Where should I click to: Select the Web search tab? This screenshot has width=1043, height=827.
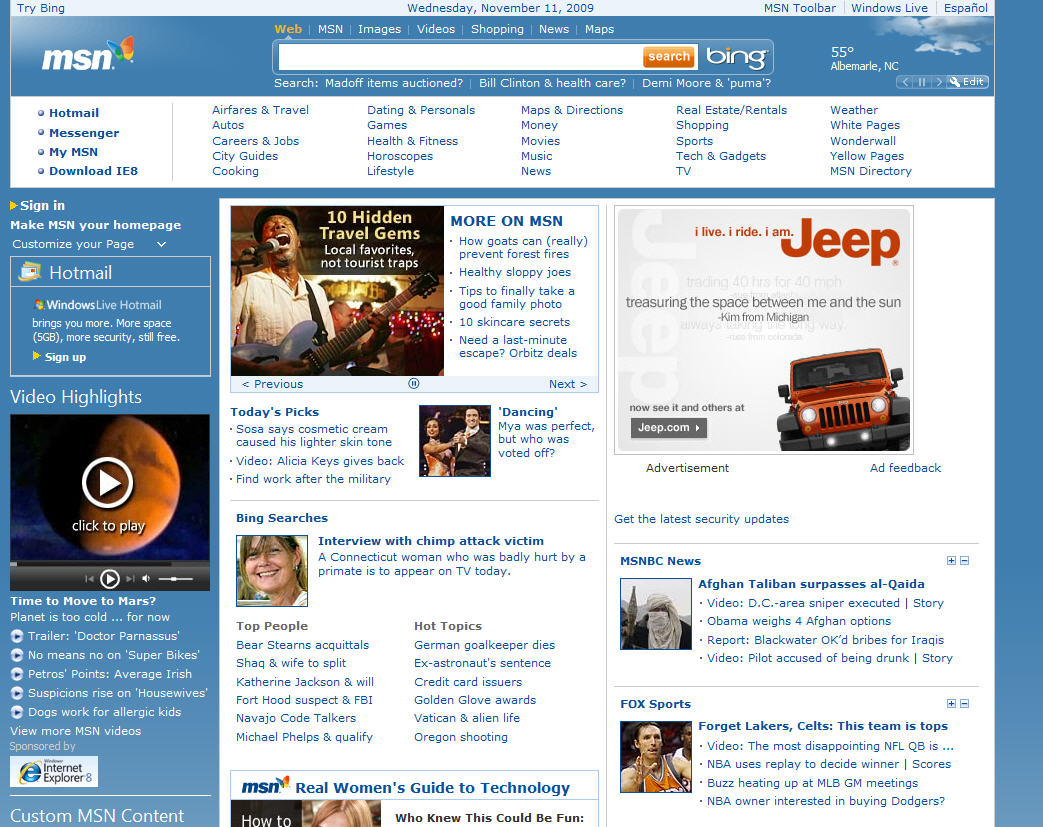point(288,29)
